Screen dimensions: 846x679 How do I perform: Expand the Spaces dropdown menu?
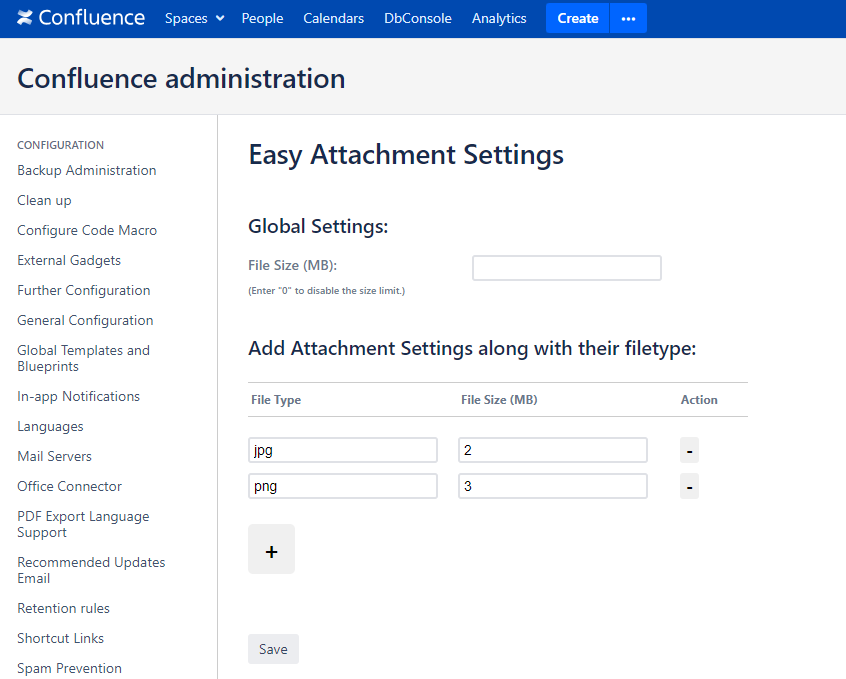tap(194, 18)
